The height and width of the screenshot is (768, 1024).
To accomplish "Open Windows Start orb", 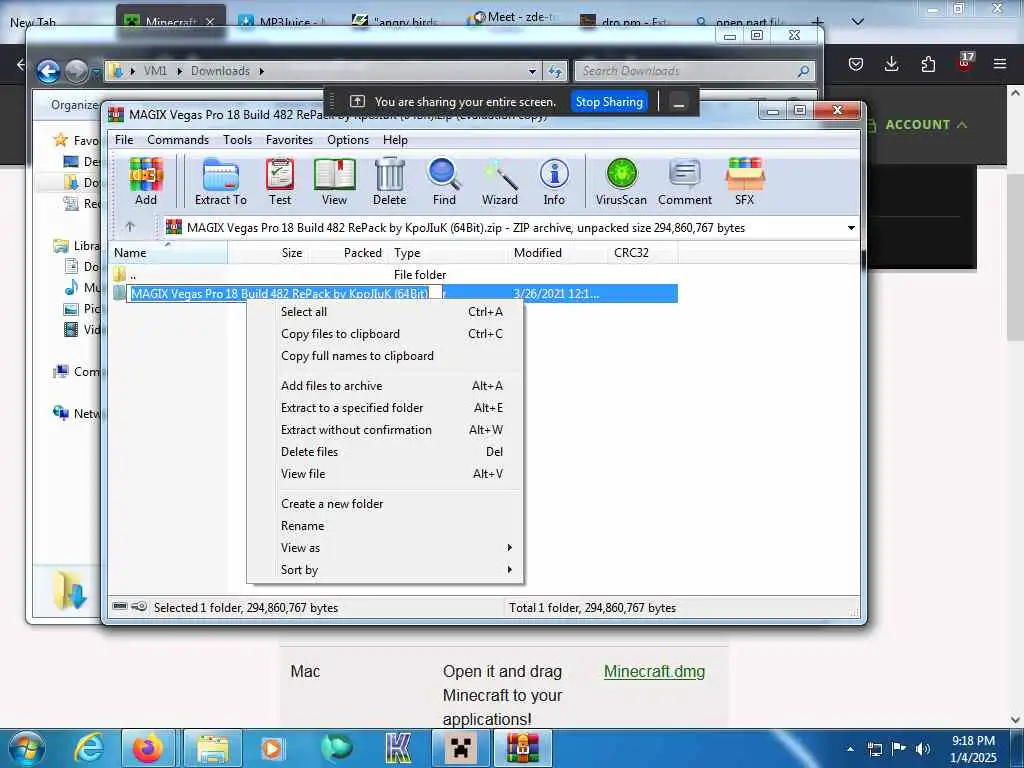I will point(25,748).
